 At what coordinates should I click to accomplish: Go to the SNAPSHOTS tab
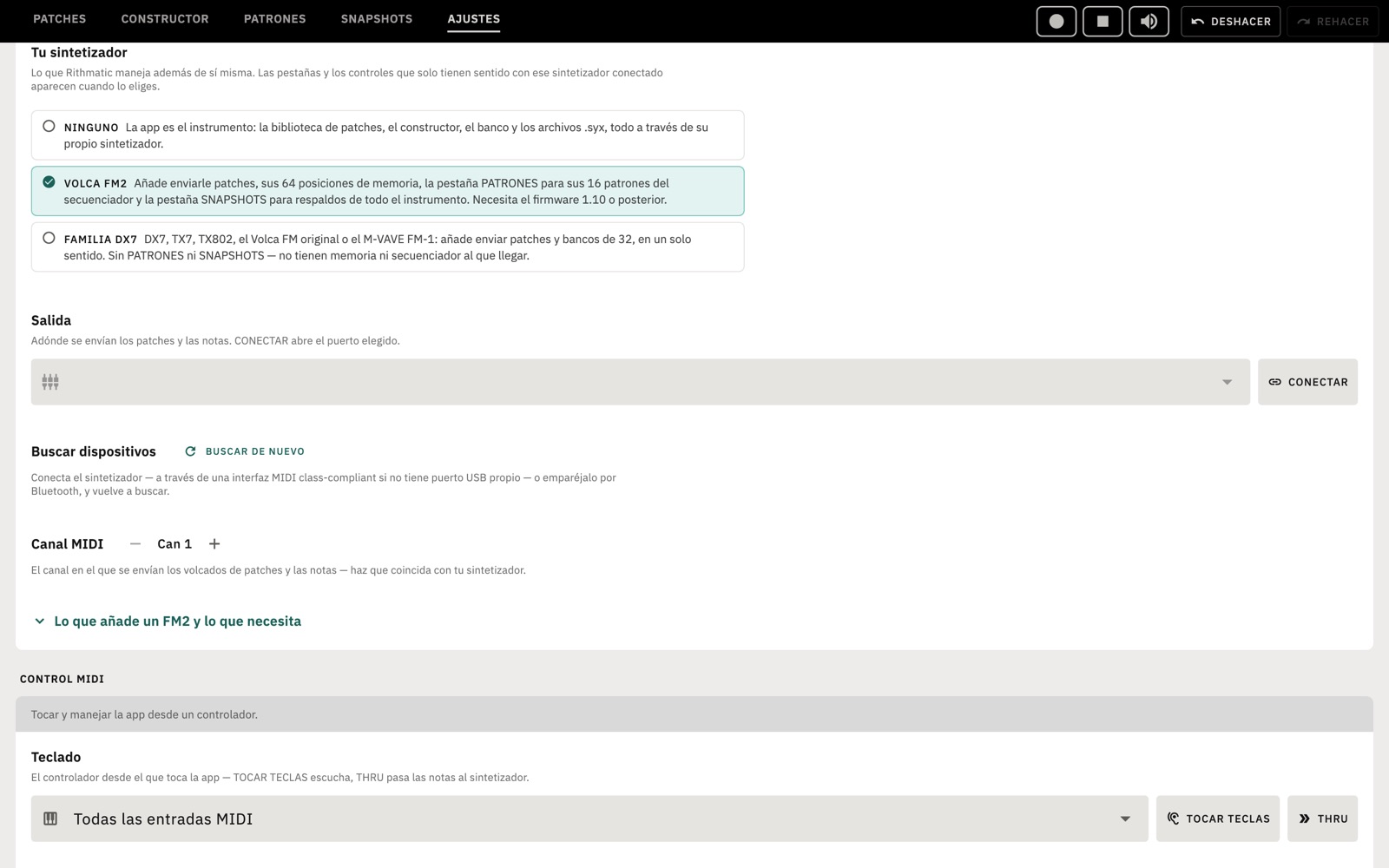(x=377, y=18)
